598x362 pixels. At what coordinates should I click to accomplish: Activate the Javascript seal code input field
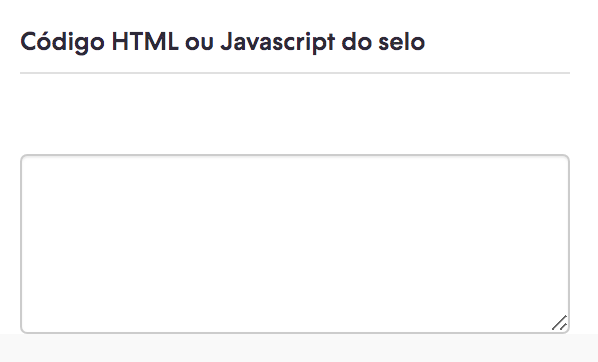(x=295, y=244)
